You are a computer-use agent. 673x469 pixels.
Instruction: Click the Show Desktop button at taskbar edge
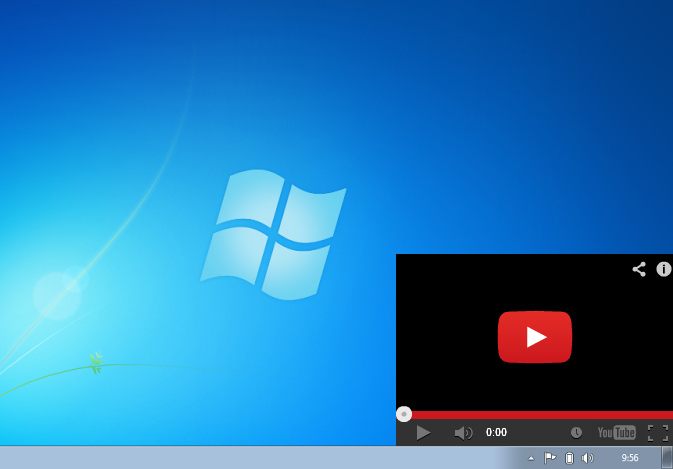tap(667, 457)
